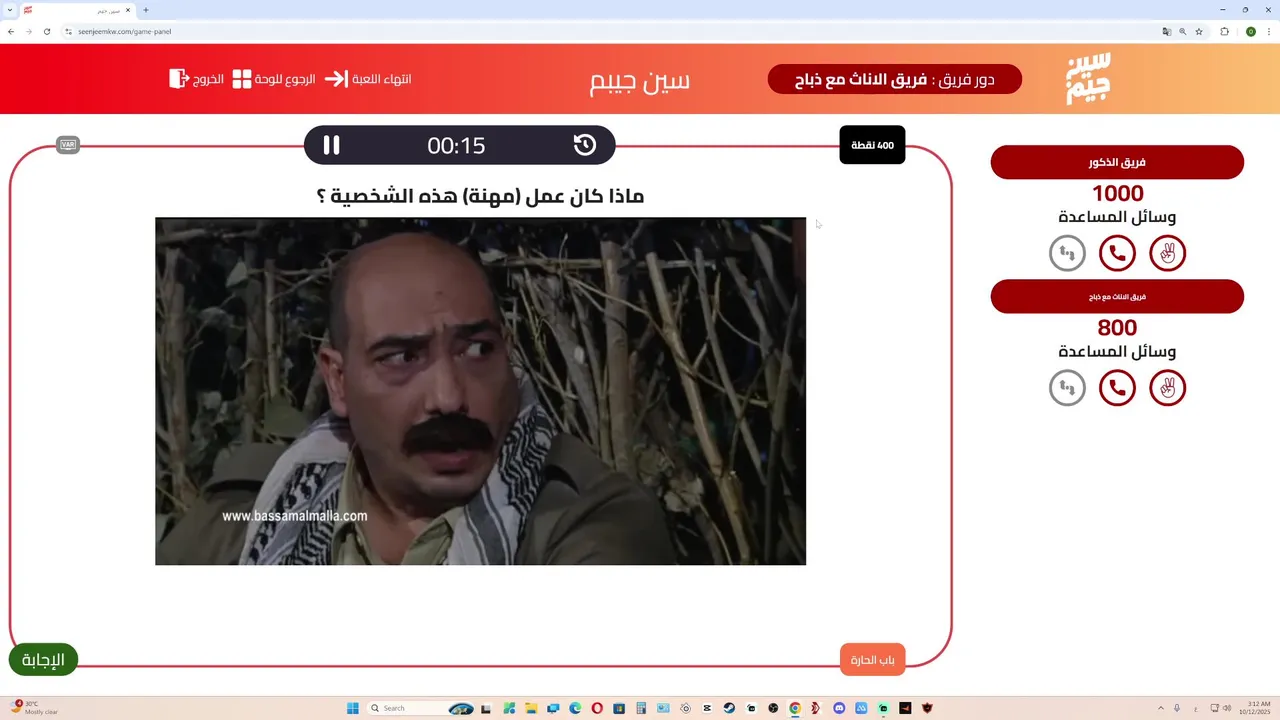Open the taskbar volume control
The image size is (1280, 720).
[1228, 708]
